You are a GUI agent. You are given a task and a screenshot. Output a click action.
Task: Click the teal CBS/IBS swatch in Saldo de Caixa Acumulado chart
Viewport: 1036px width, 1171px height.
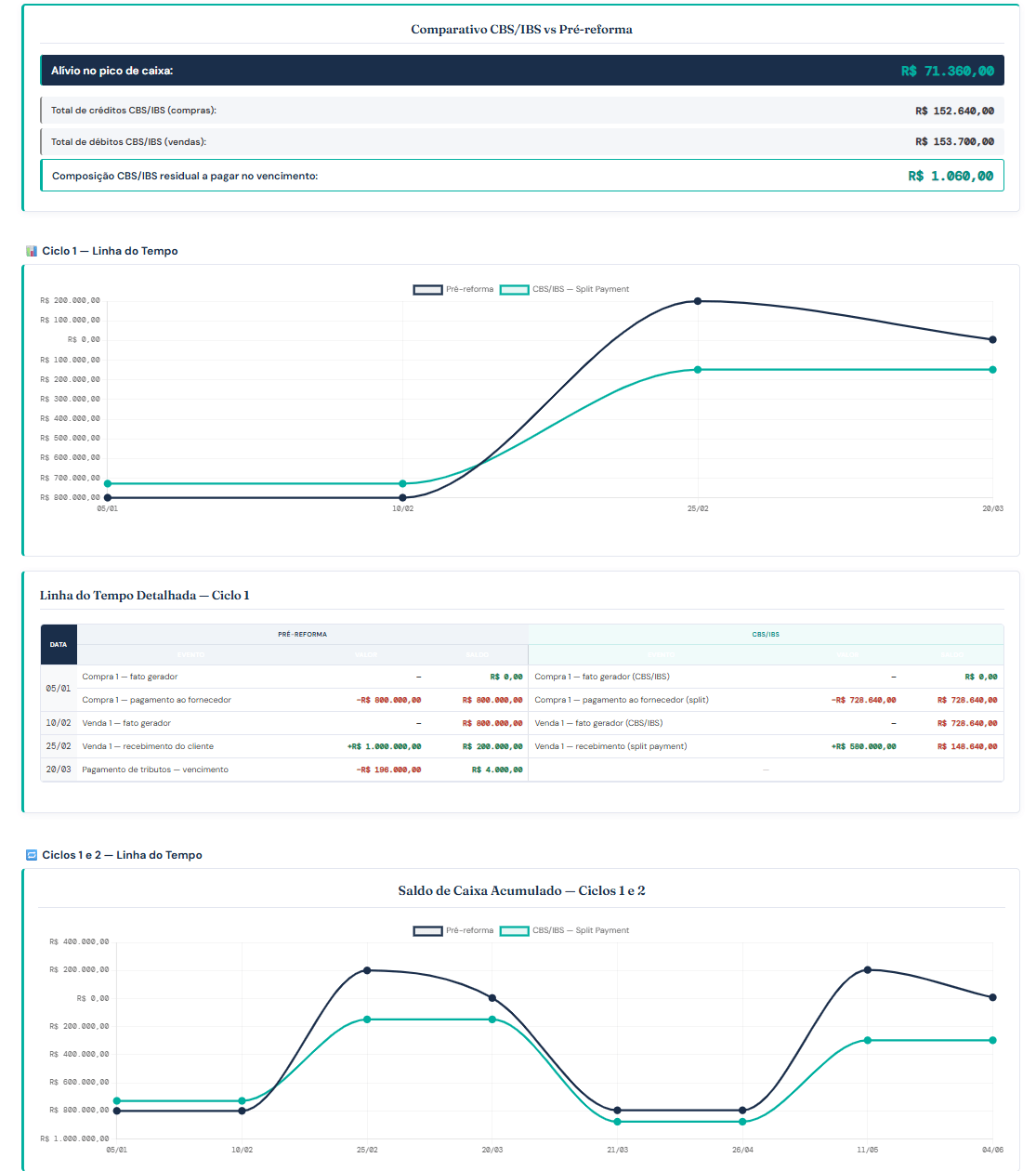point(514,931)
